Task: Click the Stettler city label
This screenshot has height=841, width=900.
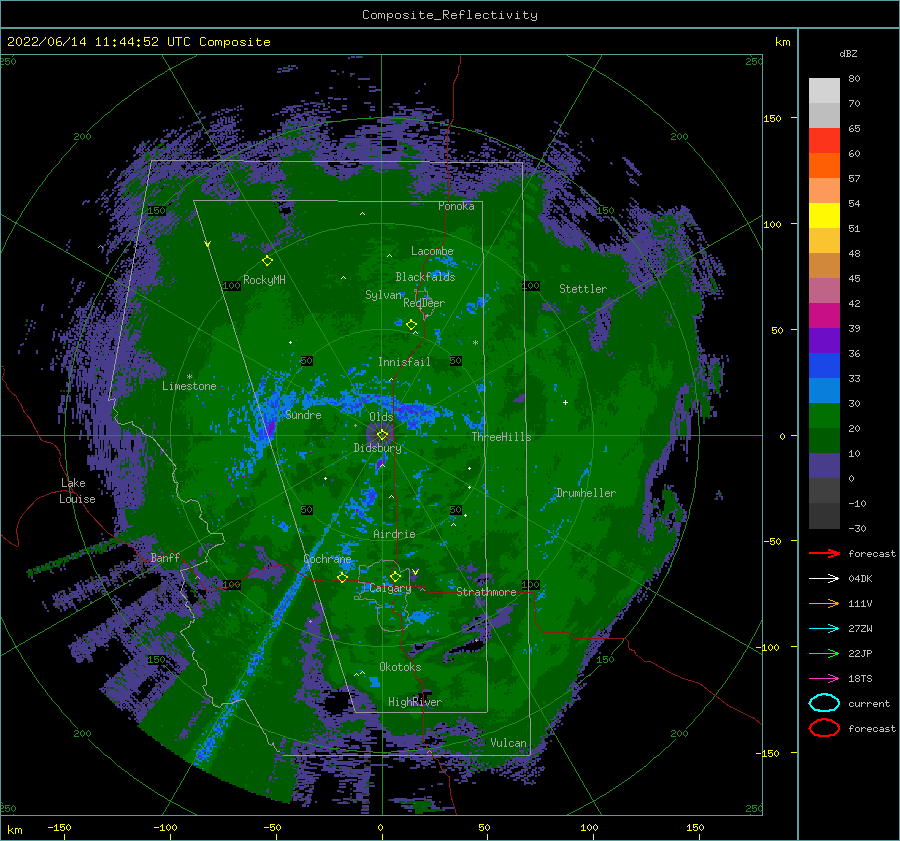Action: [x=583, y=289]
